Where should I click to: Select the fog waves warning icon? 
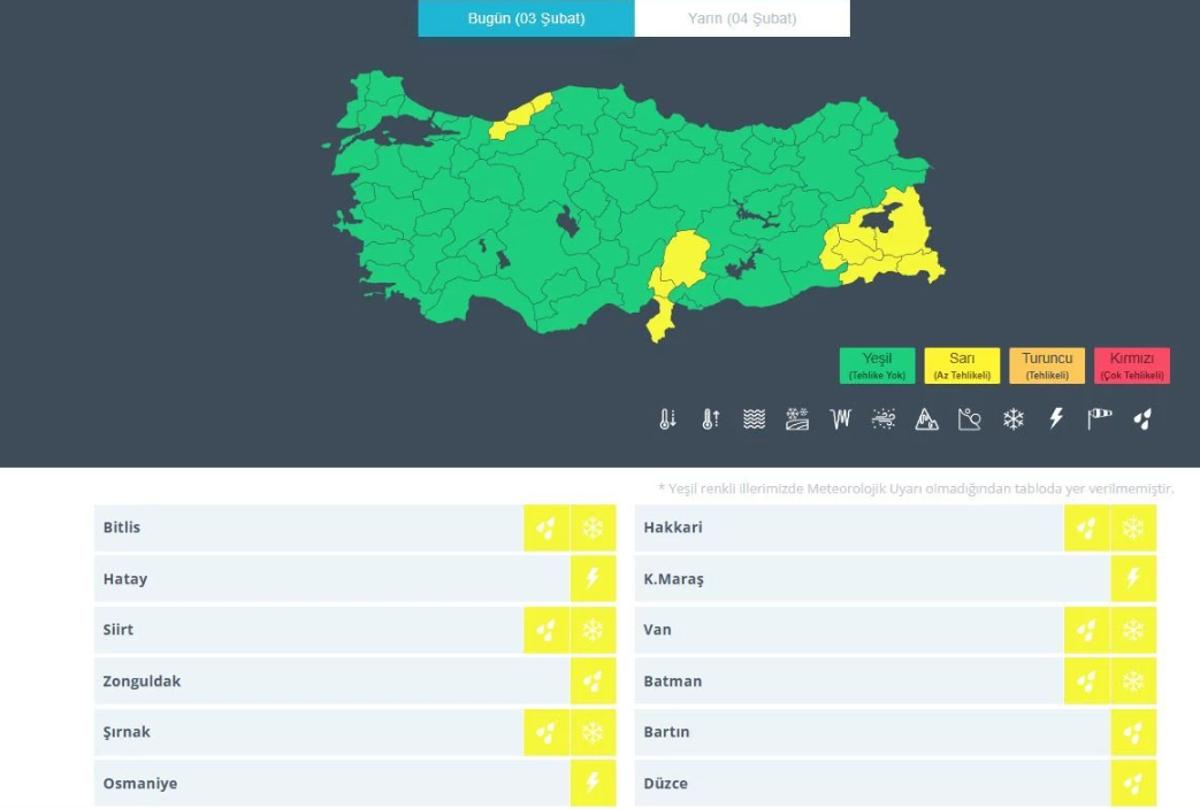pyautogui.click(x=754, y=420)
